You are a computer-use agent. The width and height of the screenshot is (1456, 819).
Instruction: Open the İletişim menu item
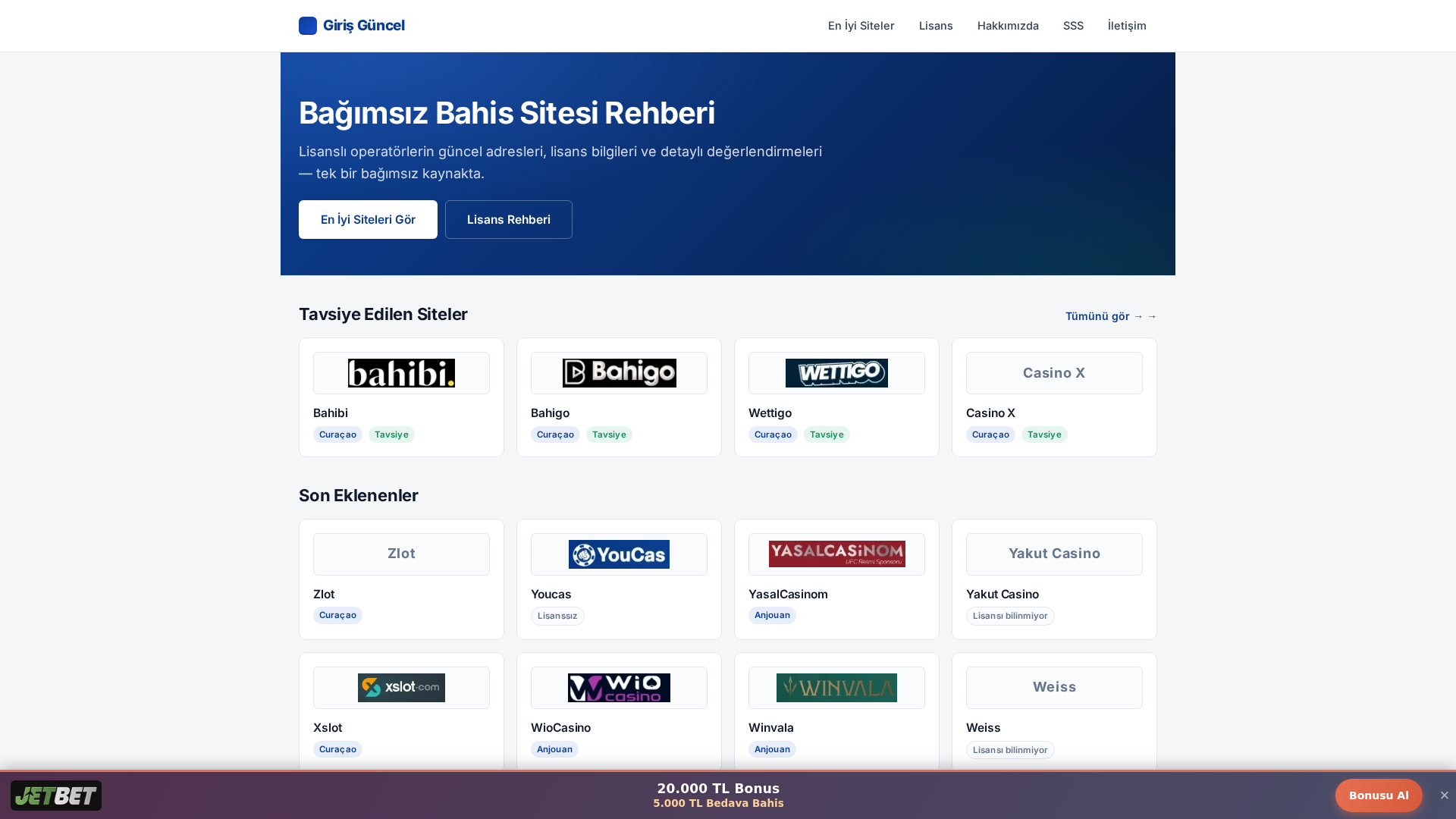[1127, 26]
